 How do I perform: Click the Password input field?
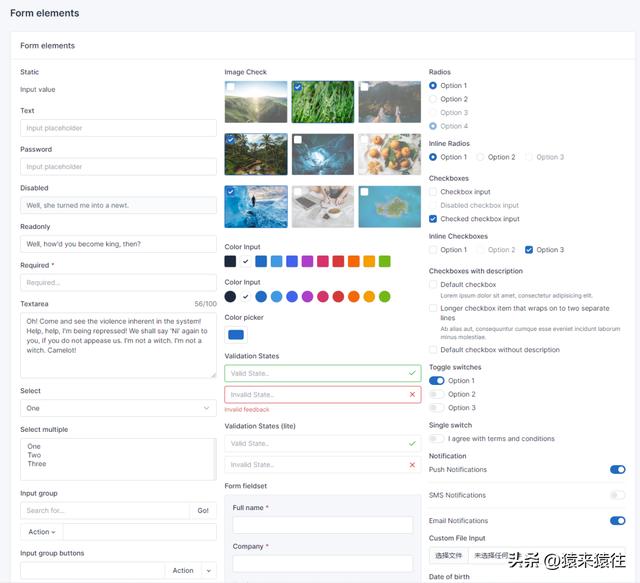coord(118,167)
